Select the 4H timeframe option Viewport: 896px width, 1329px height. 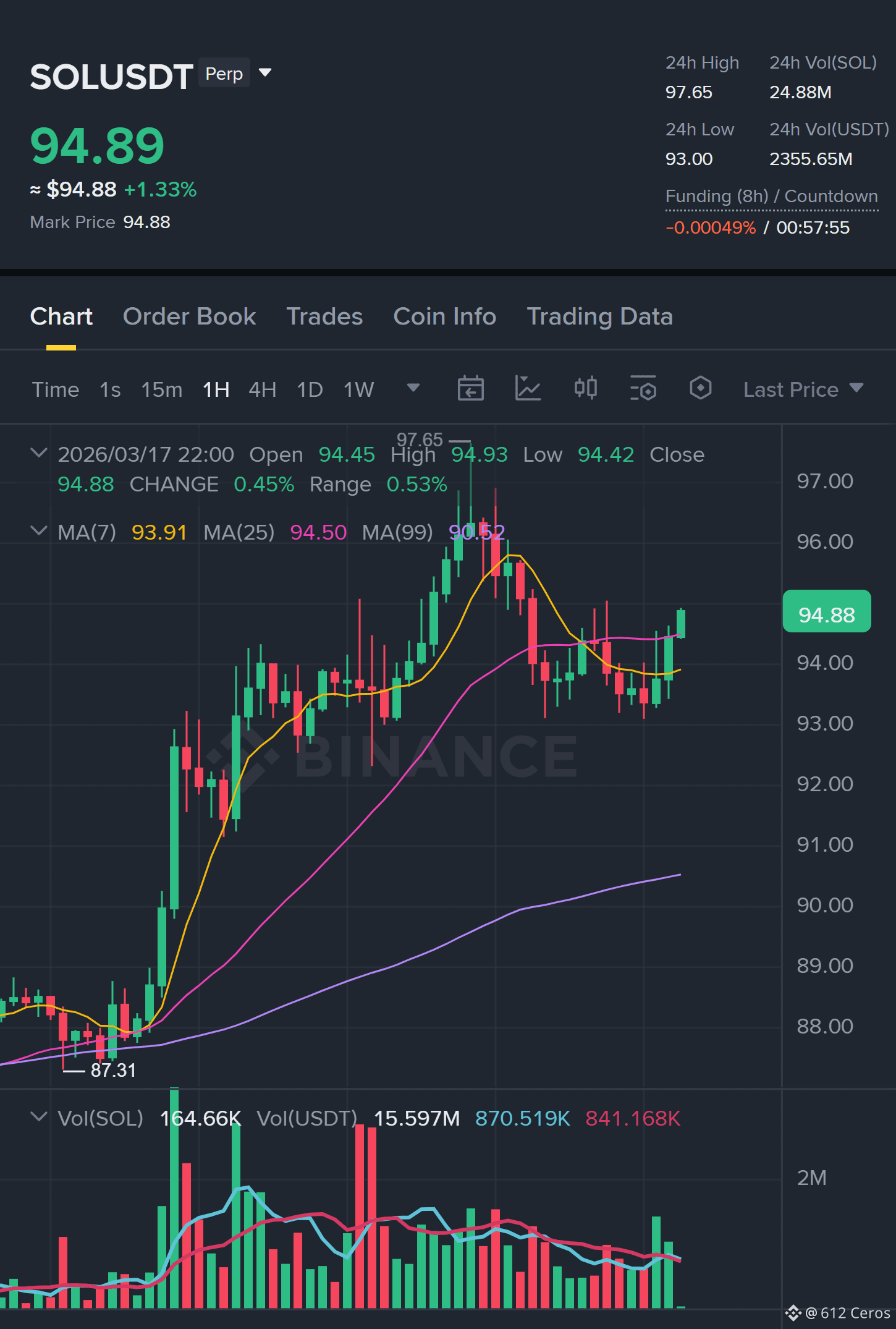(x=262, y=389)
